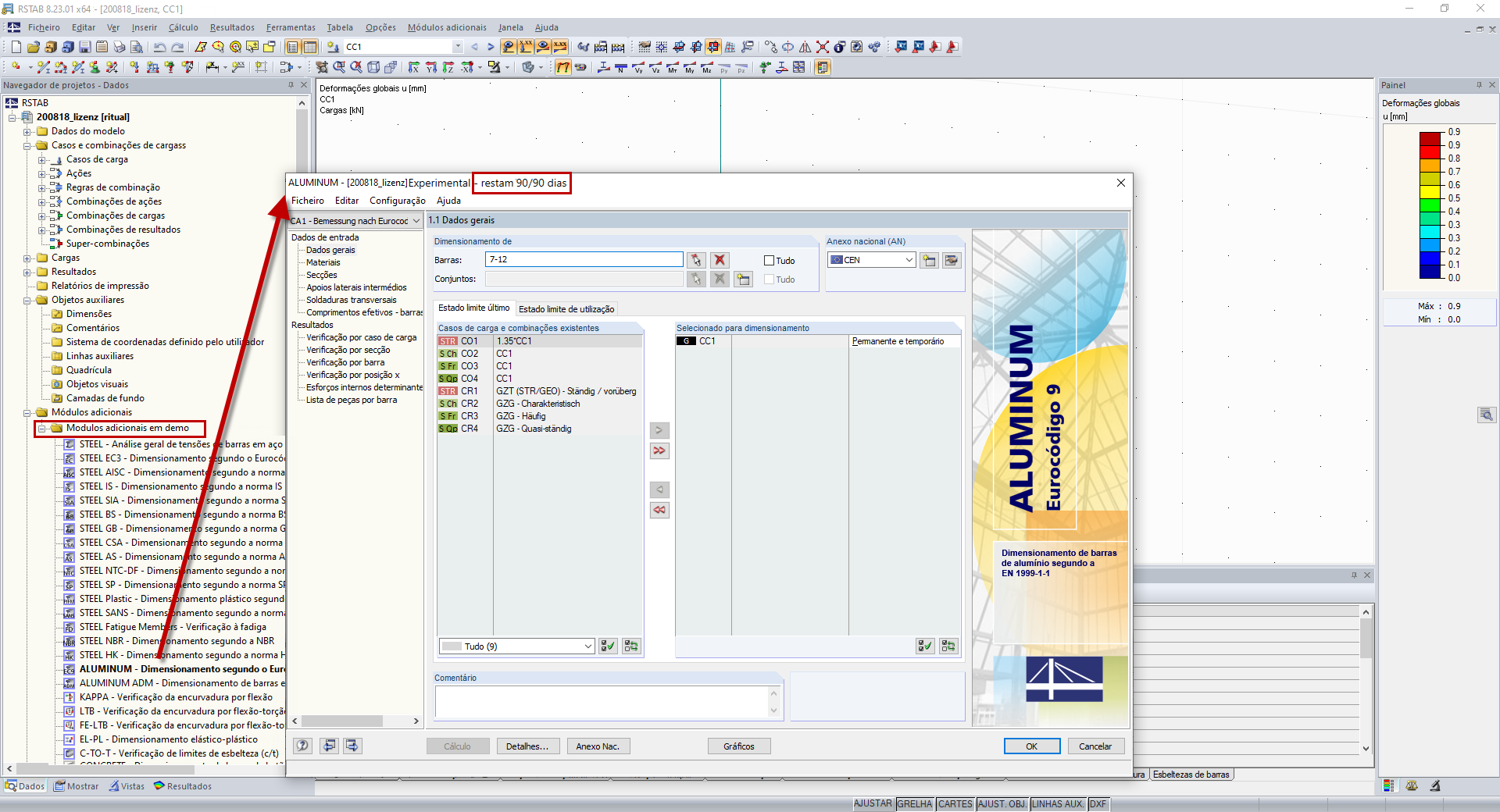The width and height of the screenshot is (1500, 812).
Task: Click the Gráficos button
Action: pyautogui.click(x=739, y=746)
